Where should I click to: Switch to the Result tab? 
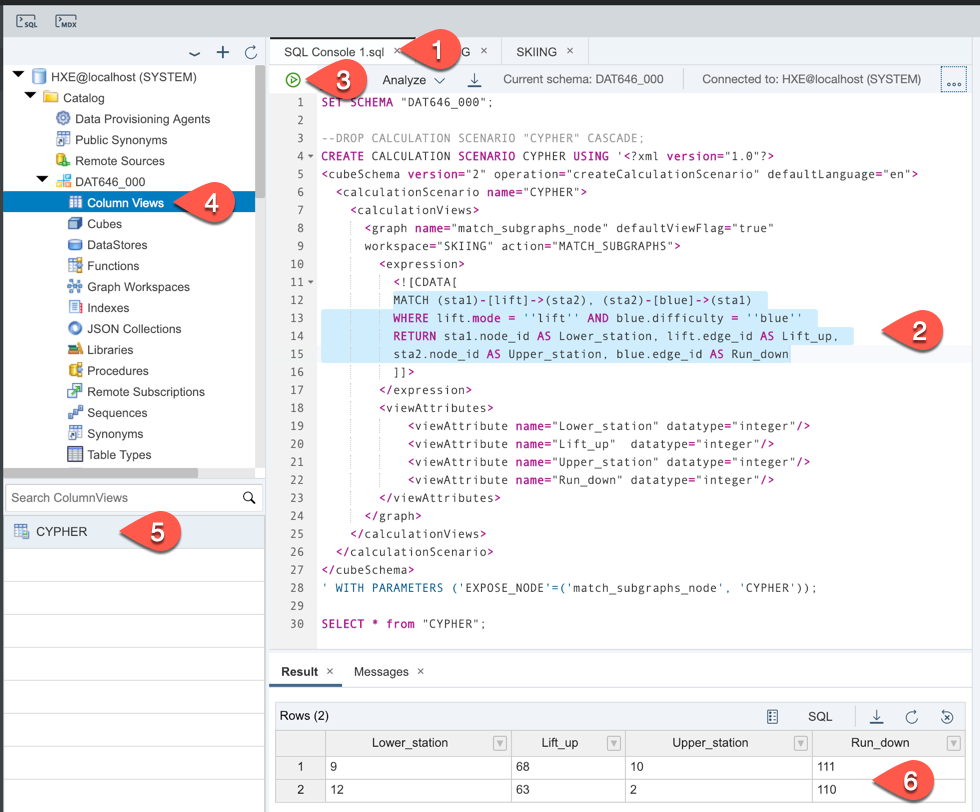(299, 671)
